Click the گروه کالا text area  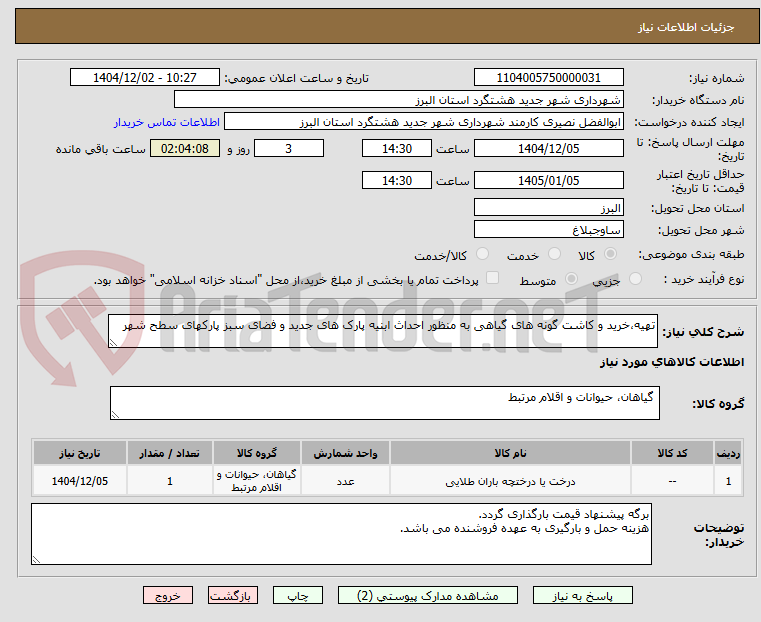pos(385,403)
